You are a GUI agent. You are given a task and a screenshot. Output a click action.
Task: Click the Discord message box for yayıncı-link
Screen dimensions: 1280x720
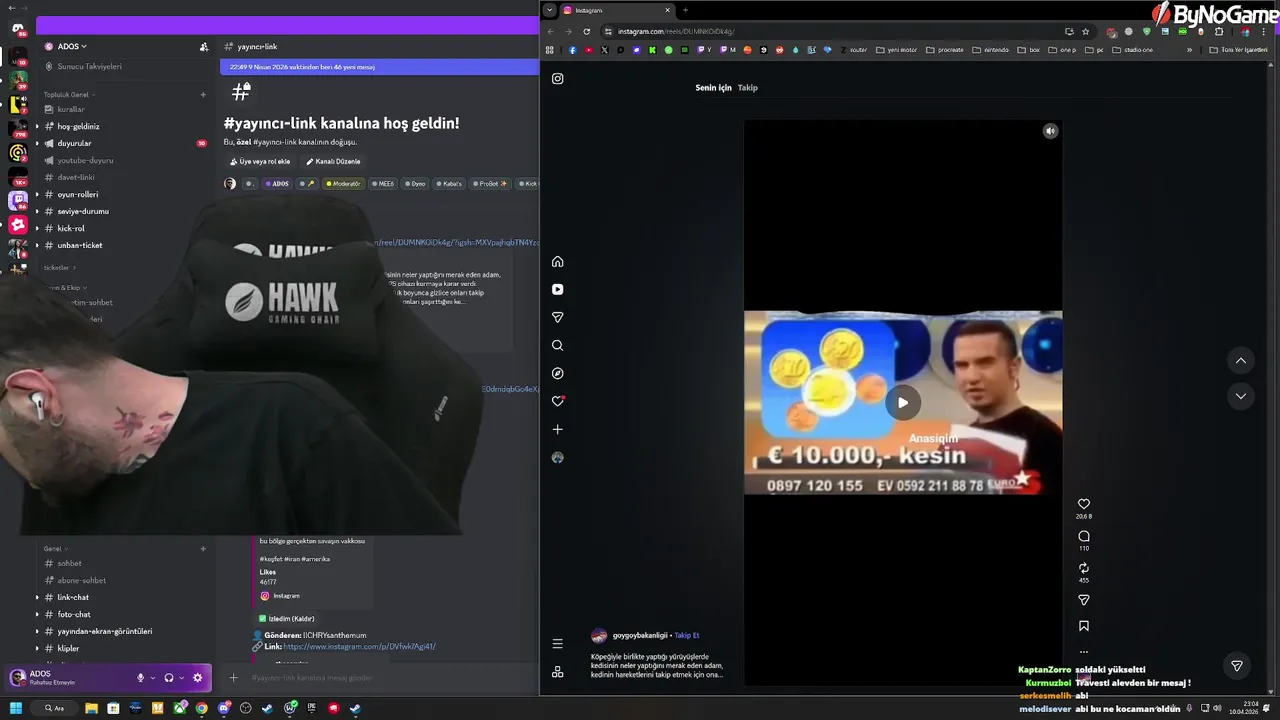coord(390,678)
